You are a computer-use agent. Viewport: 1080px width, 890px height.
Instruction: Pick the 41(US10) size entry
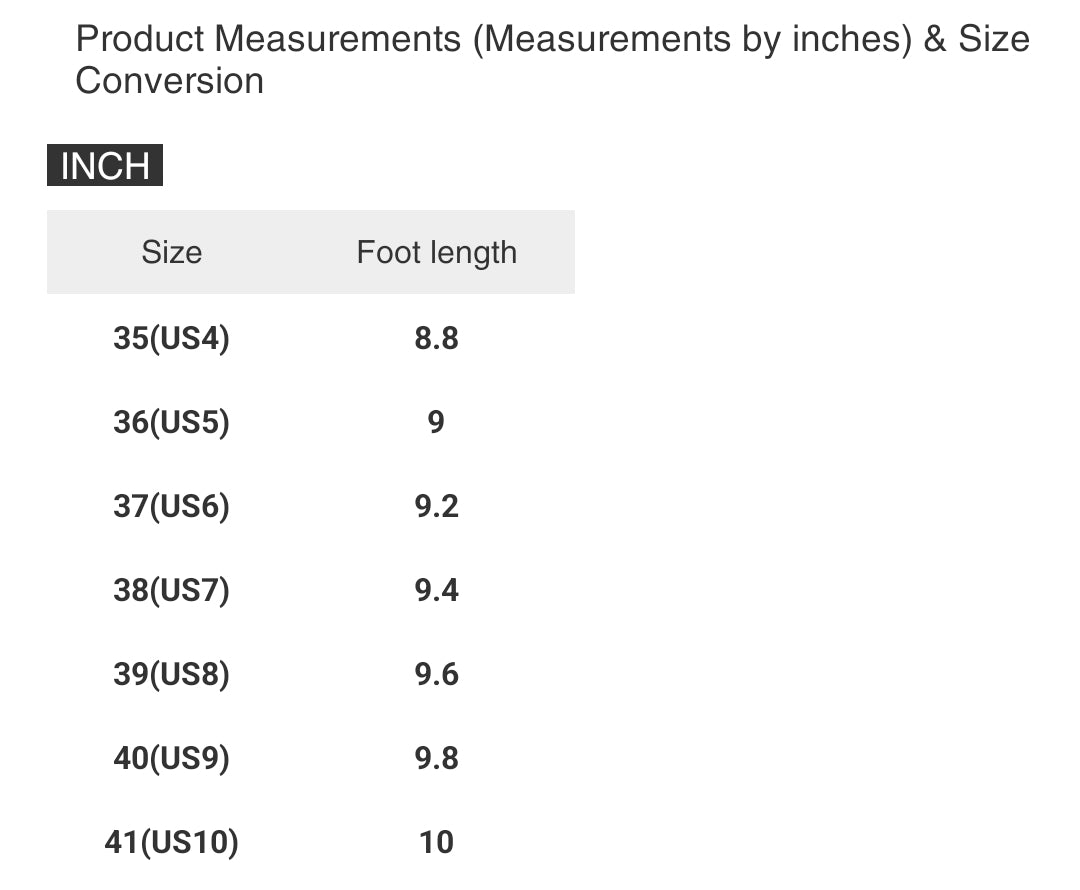pyautogui.click(x=171, y=843)
